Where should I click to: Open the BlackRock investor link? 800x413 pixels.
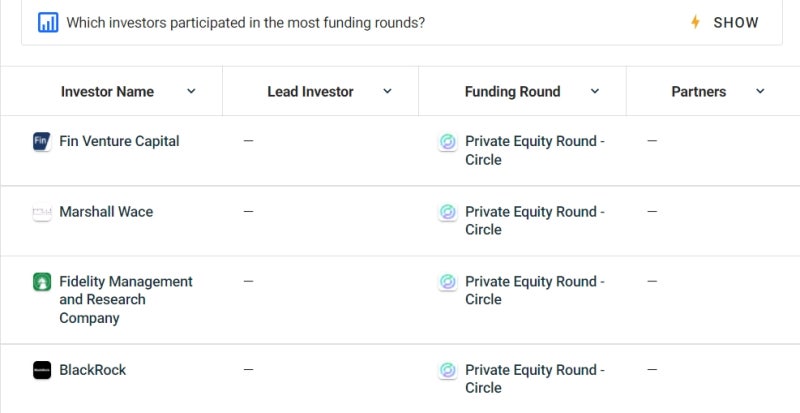click(x=92, y=370)
